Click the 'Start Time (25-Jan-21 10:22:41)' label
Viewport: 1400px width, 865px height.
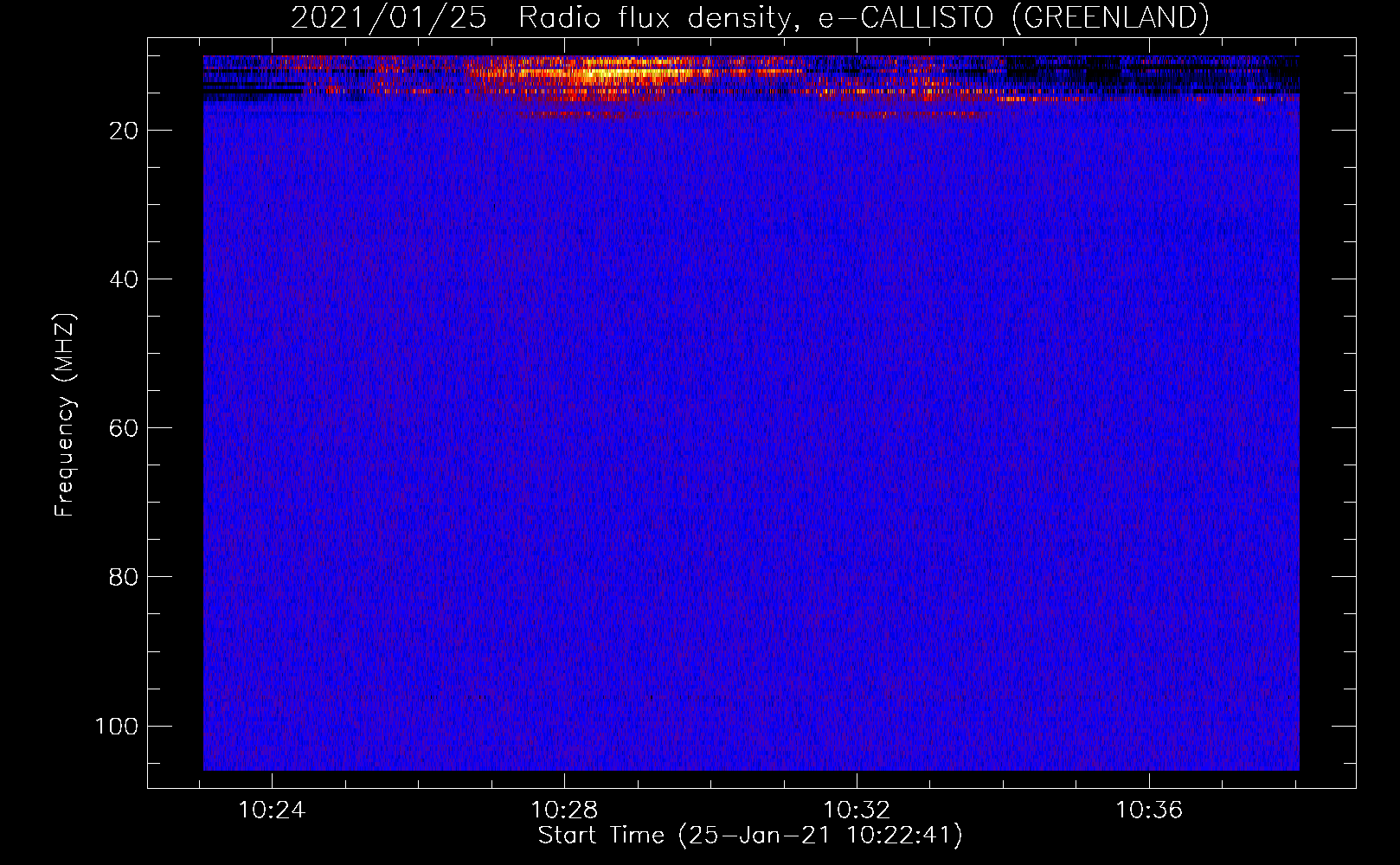(750, 836)
